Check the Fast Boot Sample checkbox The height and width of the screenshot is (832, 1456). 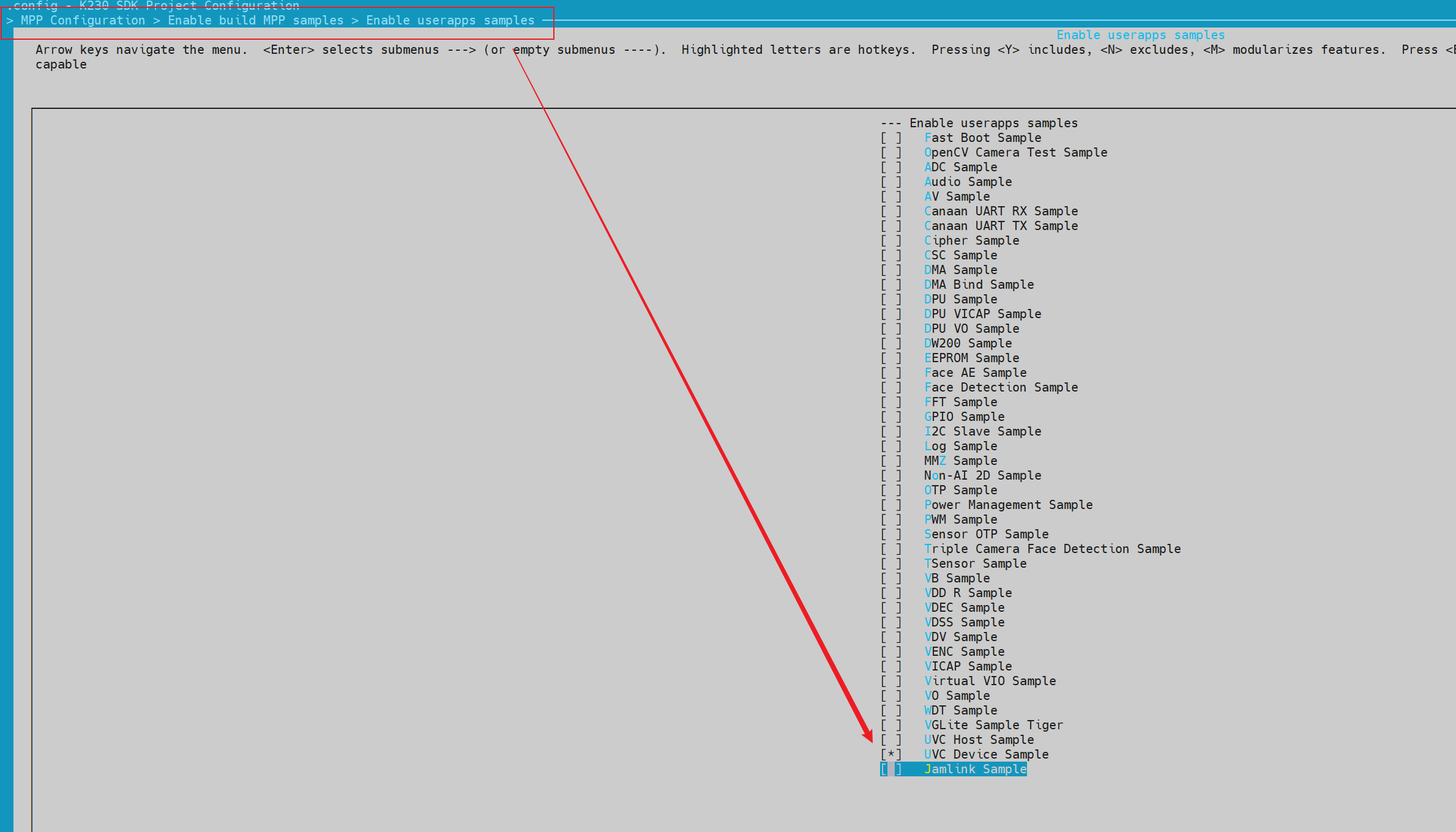(891, 138)
